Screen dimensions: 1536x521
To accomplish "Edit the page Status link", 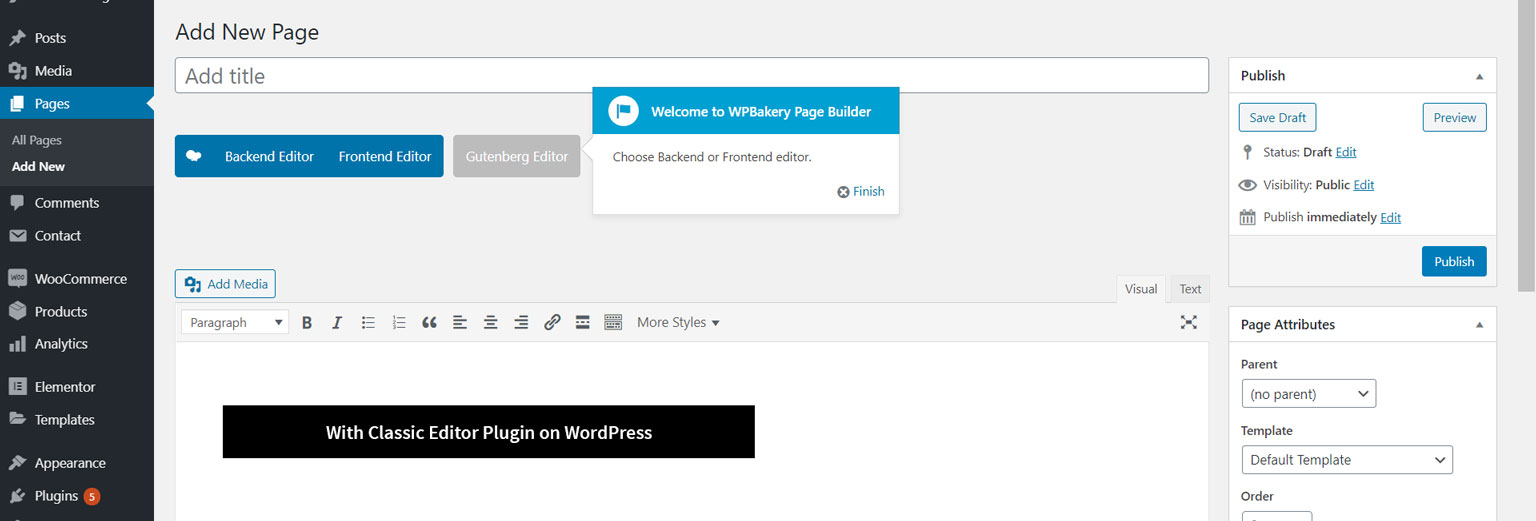I will [x=1346, y=152].
